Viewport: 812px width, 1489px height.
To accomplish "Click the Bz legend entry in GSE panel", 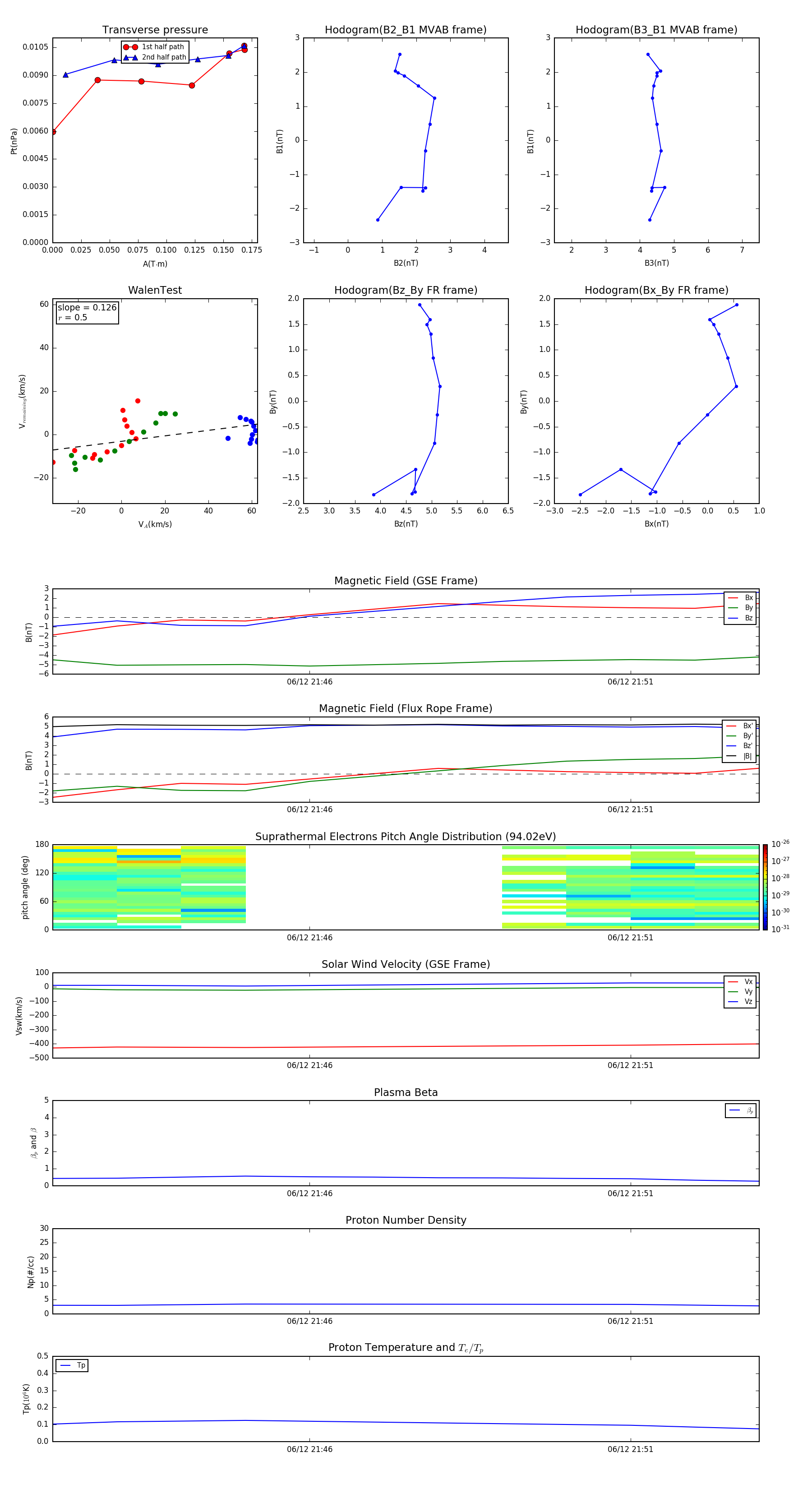I will click(x=740, y=618).
